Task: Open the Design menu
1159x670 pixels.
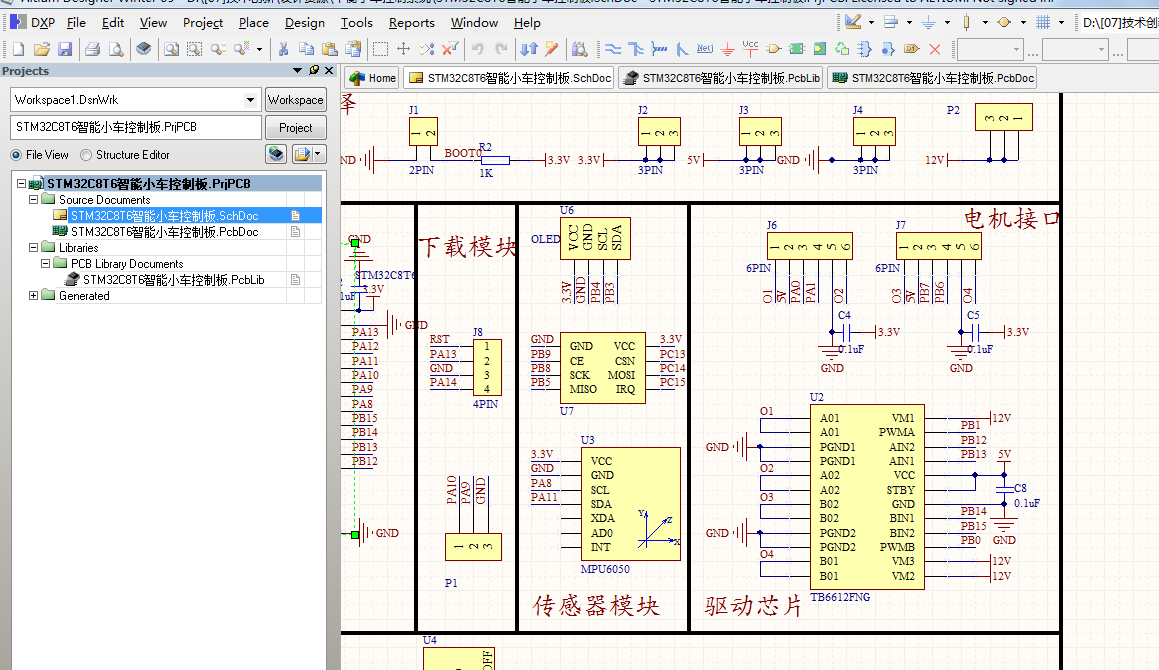Action: 305,23
